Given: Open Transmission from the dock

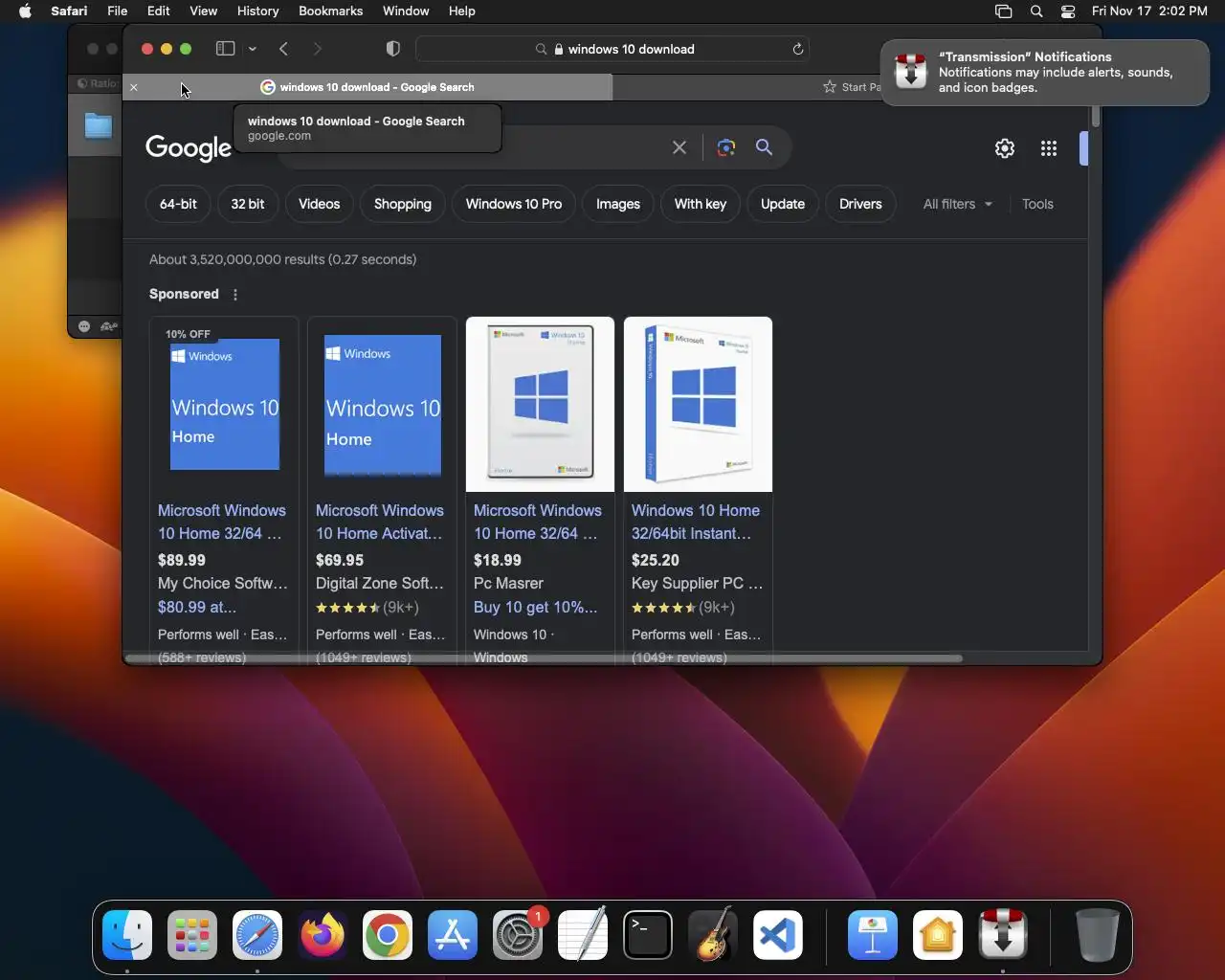Looking at the screenshot, I should pos(1003,935).
